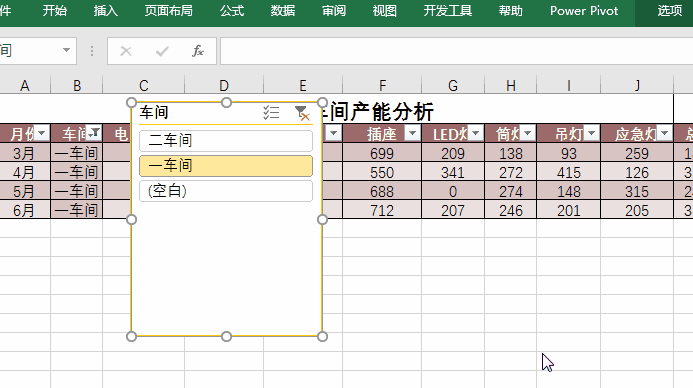Open the 公式 ribbon tab
693x388 pixels.
coord(232,11)
